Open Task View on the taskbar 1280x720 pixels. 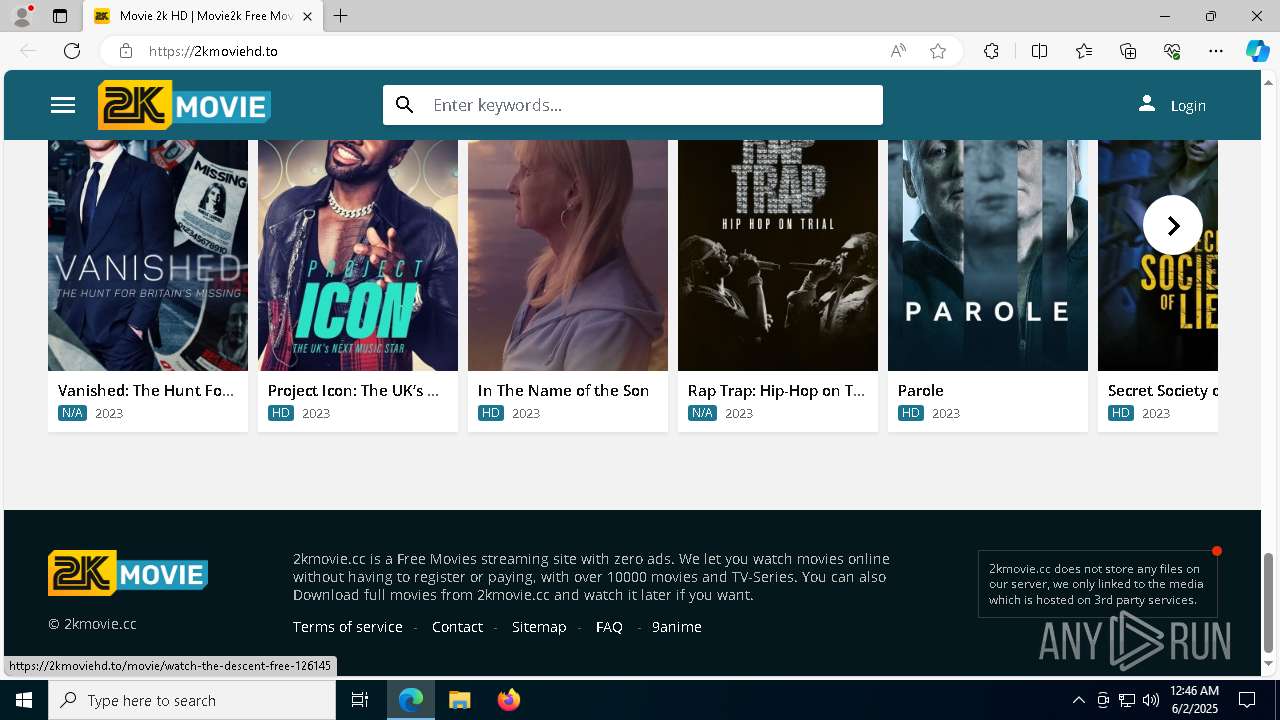(360, 700)
